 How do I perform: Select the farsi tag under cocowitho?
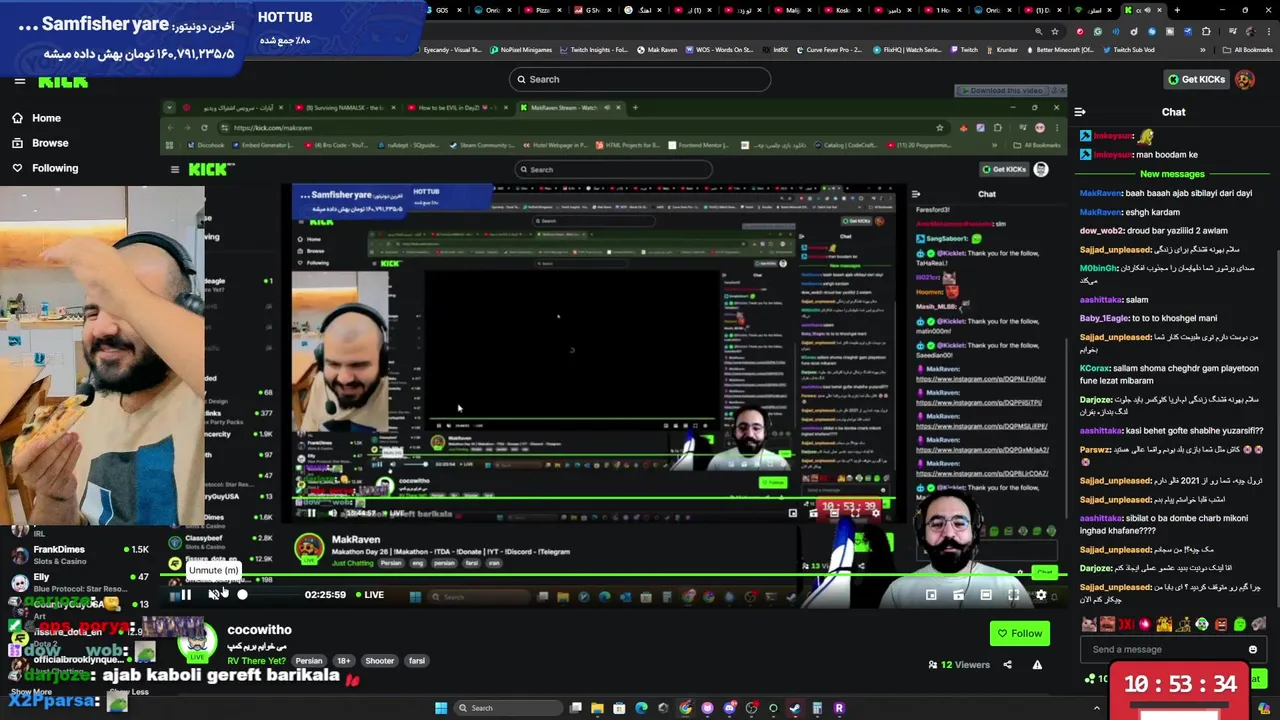417,661
